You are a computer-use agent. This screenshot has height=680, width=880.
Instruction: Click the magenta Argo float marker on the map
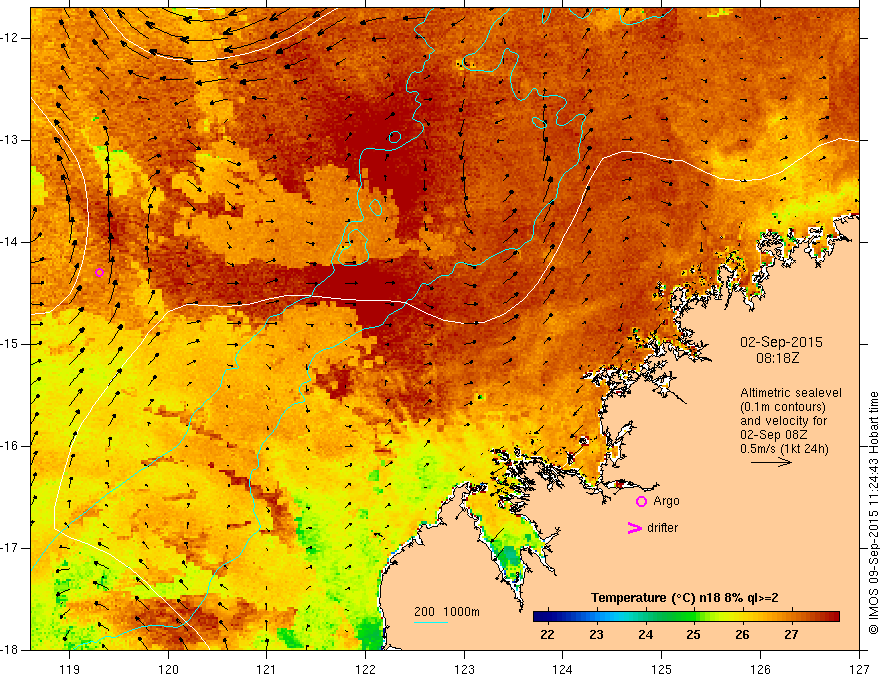tap(99, 273)
